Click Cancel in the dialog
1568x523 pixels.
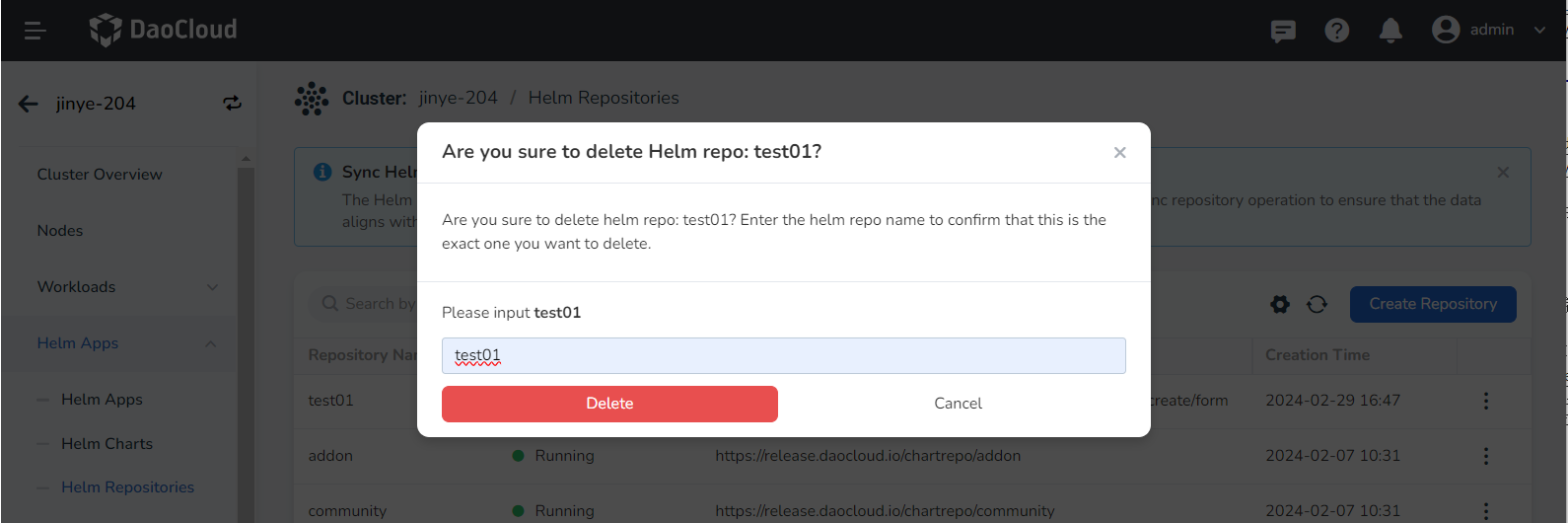coord(958,404)
